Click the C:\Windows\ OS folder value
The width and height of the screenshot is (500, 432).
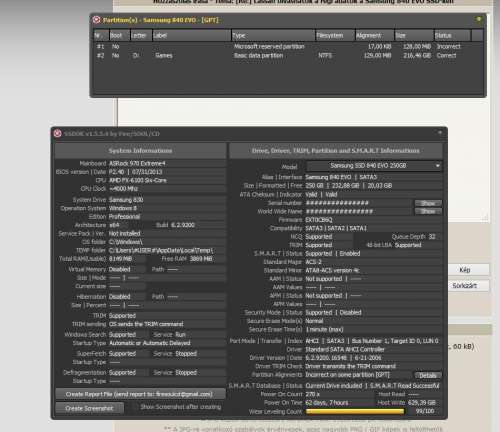coord(126,242)
